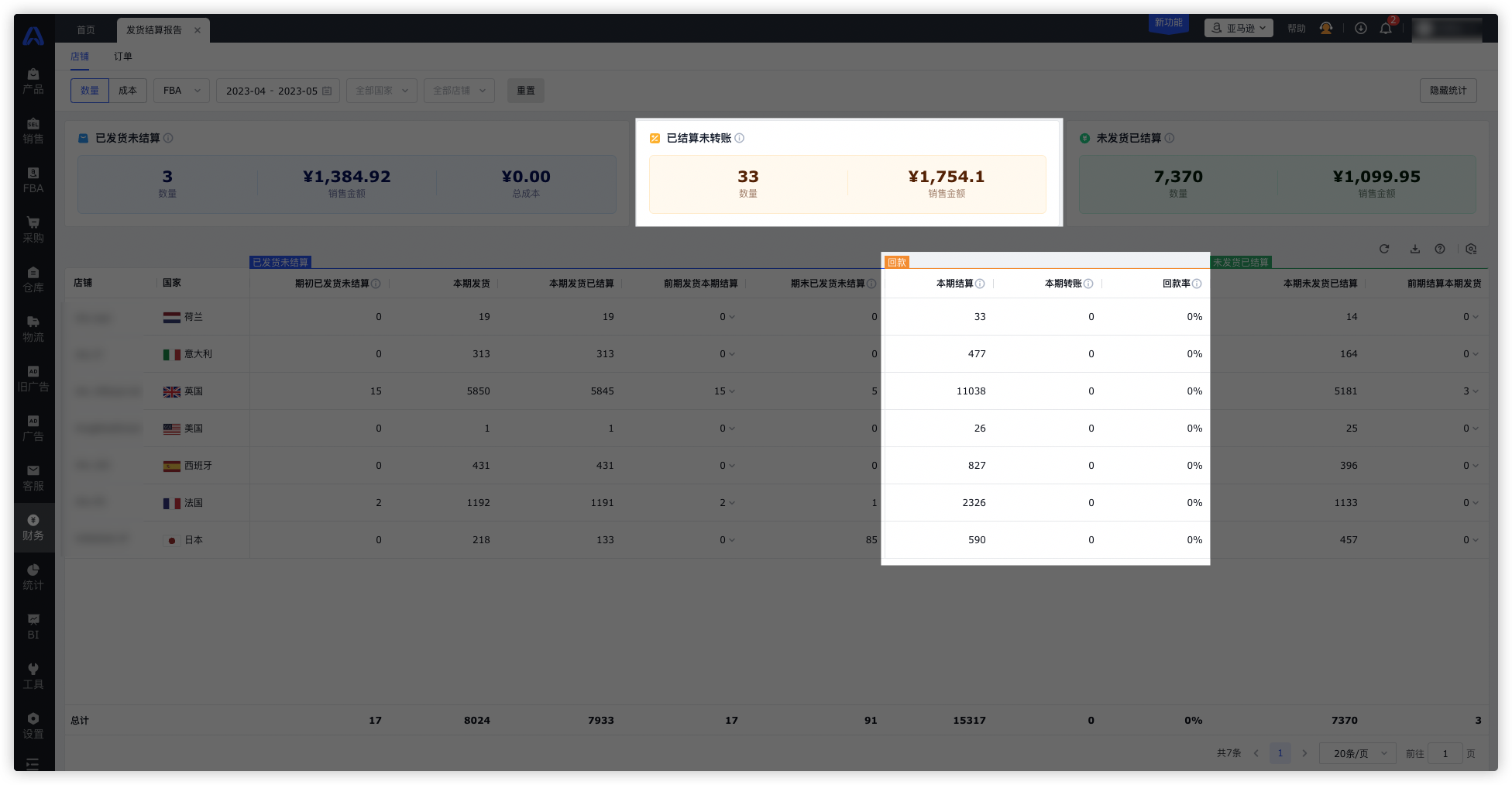Show info for 已发货未结算 card
This screenshot has height=785, width=1512.
(168, 138)
